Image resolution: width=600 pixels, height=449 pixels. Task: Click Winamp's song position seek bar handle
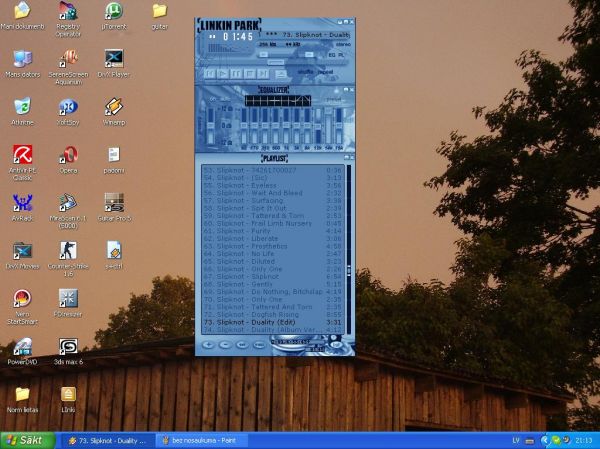276,62
